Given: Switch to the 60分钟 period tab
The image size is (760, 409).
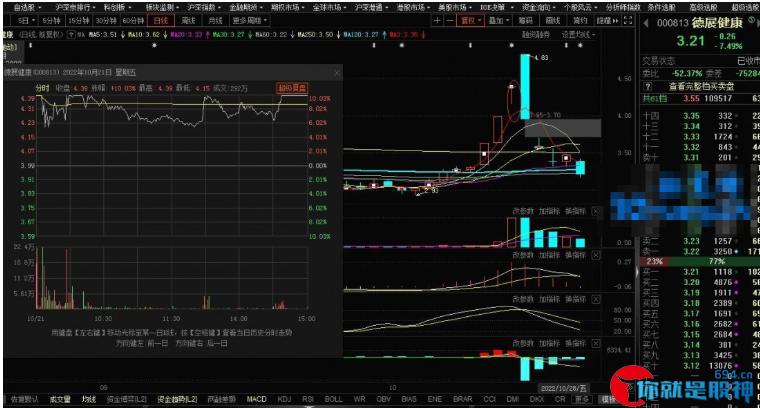Looking at the screenshot, I should tap(133, 20).
